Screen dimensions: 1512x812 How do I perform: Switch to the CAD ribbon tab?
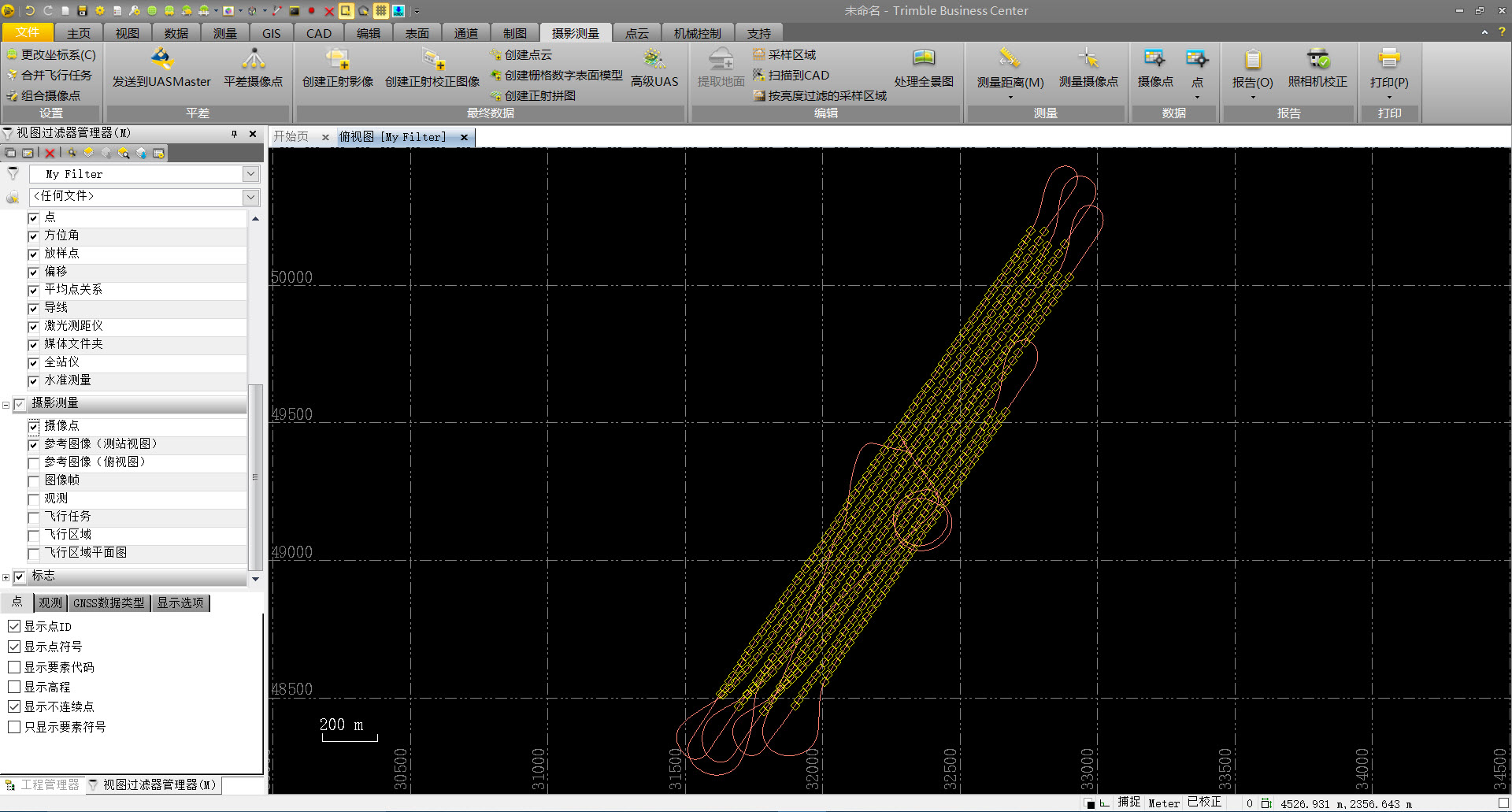tap(318, 33)
